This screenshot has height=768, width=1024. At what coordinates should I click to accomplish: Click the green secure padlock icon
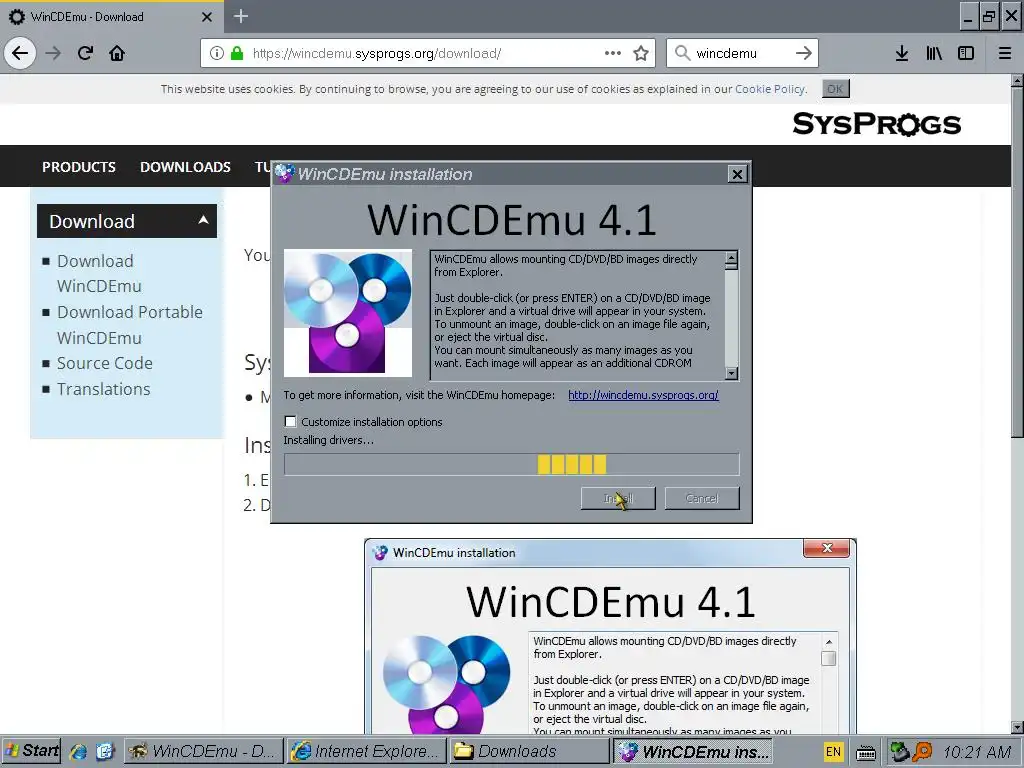click(x=237, y=54)
